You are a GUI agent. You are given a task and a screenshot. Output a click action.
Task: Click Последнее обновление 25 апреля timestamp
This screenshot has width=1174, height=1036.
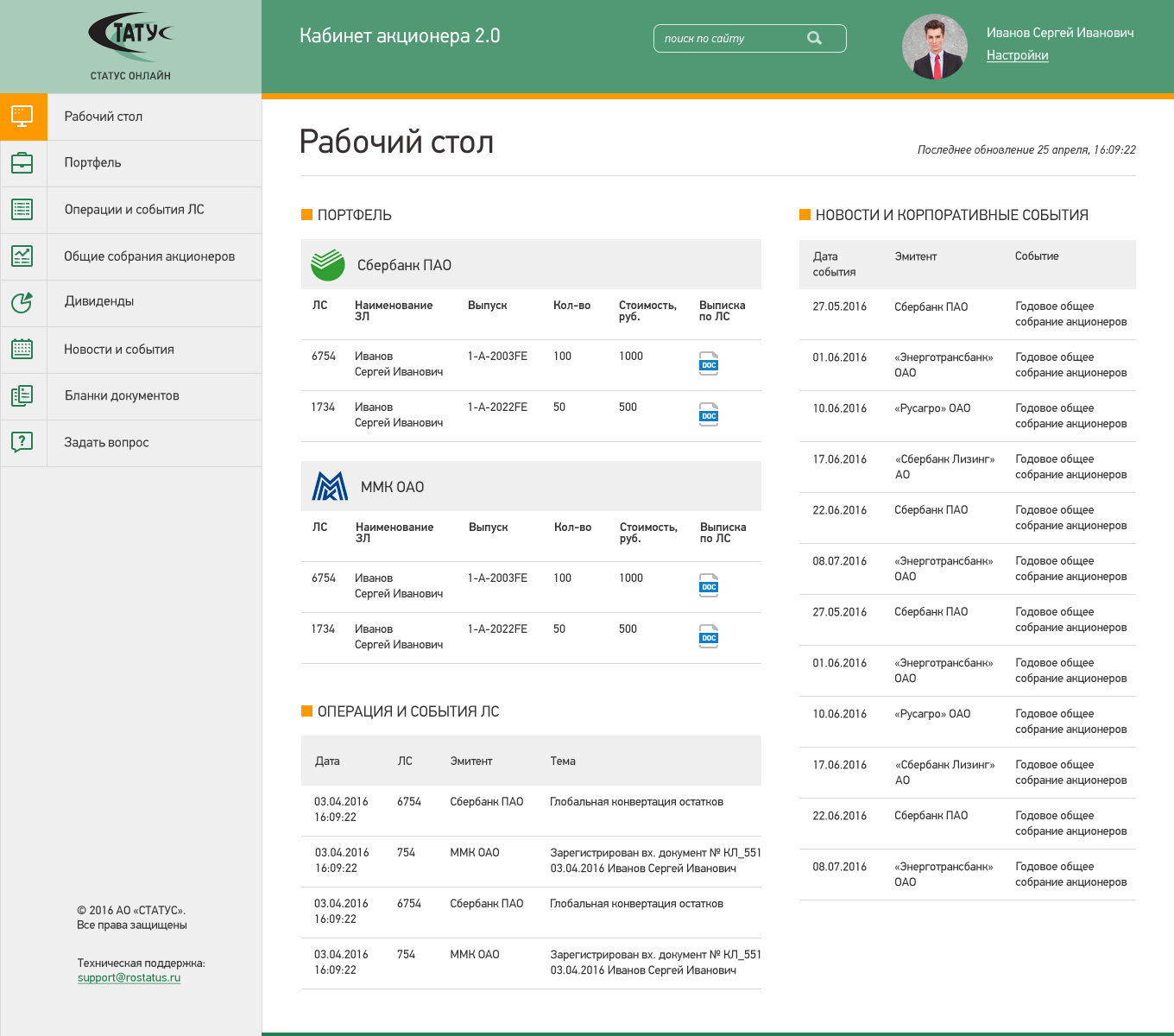(x=1026, y=149)
